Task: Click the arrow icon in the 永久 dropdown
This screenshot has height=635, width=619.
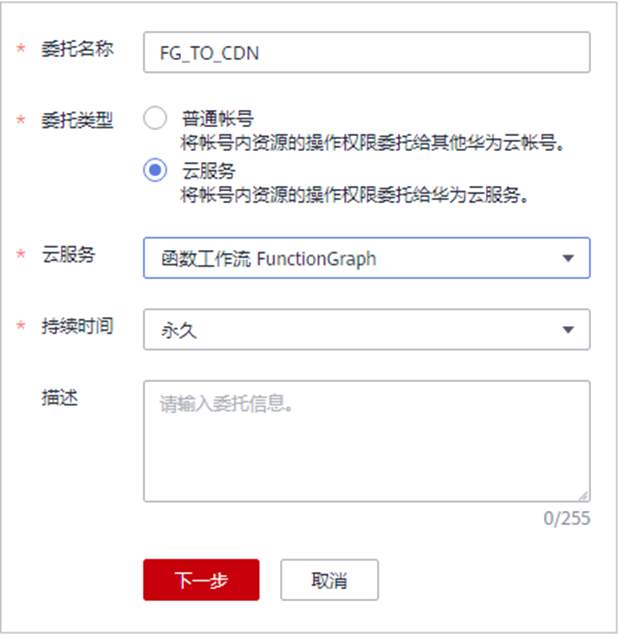Action: pos(568,329)
